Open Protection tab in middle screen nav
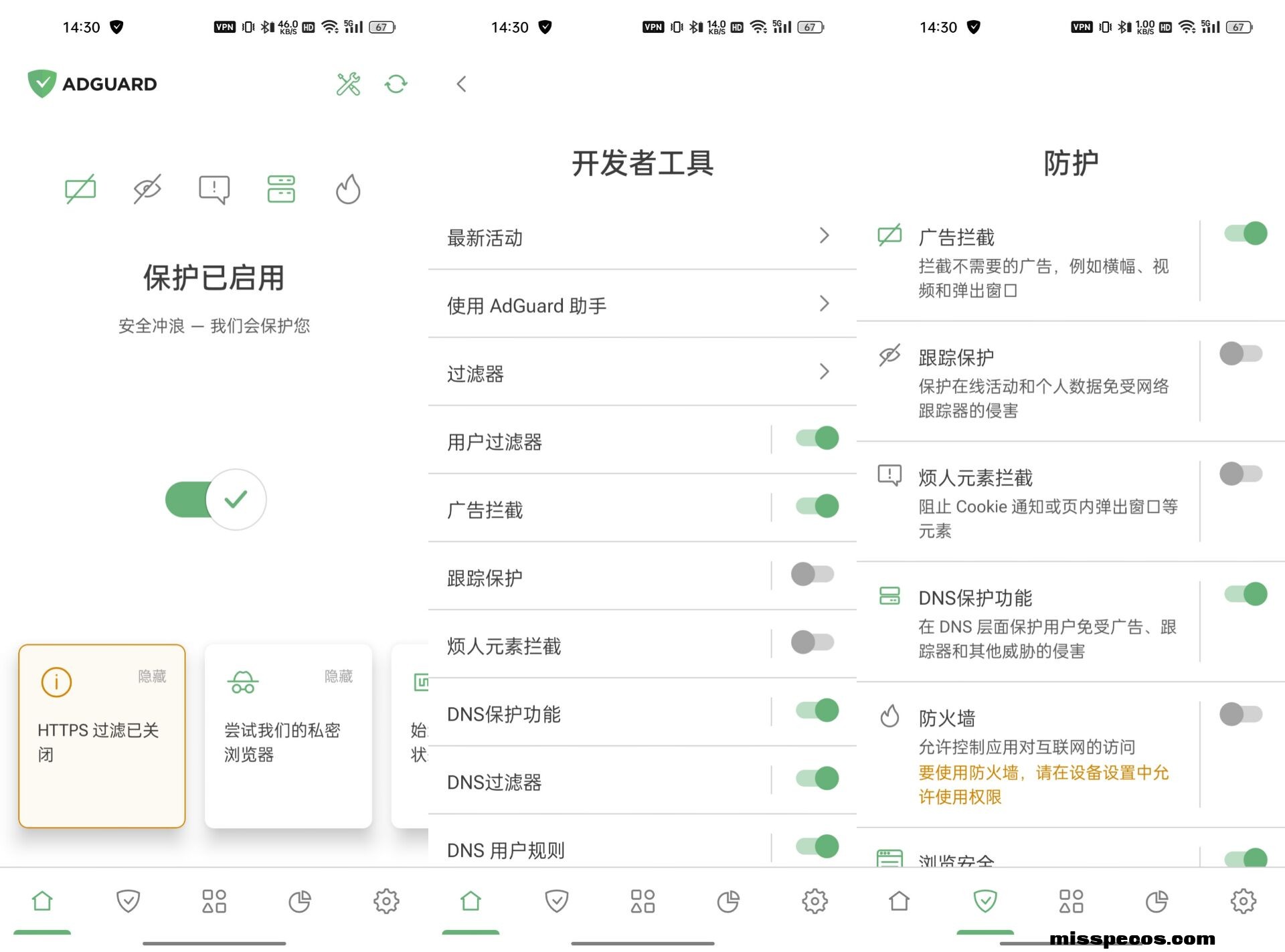Viewport: 1285px width, 952px height. click(556, 901)
